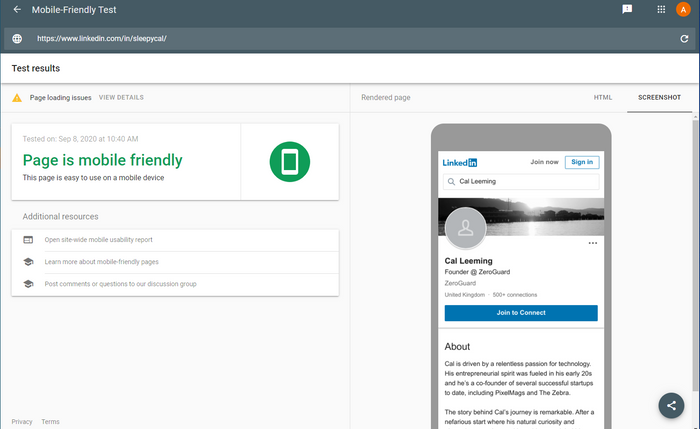Screen dimensions: 700x429
Task: Open Post comments discussion group link
Action: (x=121, y=284)
